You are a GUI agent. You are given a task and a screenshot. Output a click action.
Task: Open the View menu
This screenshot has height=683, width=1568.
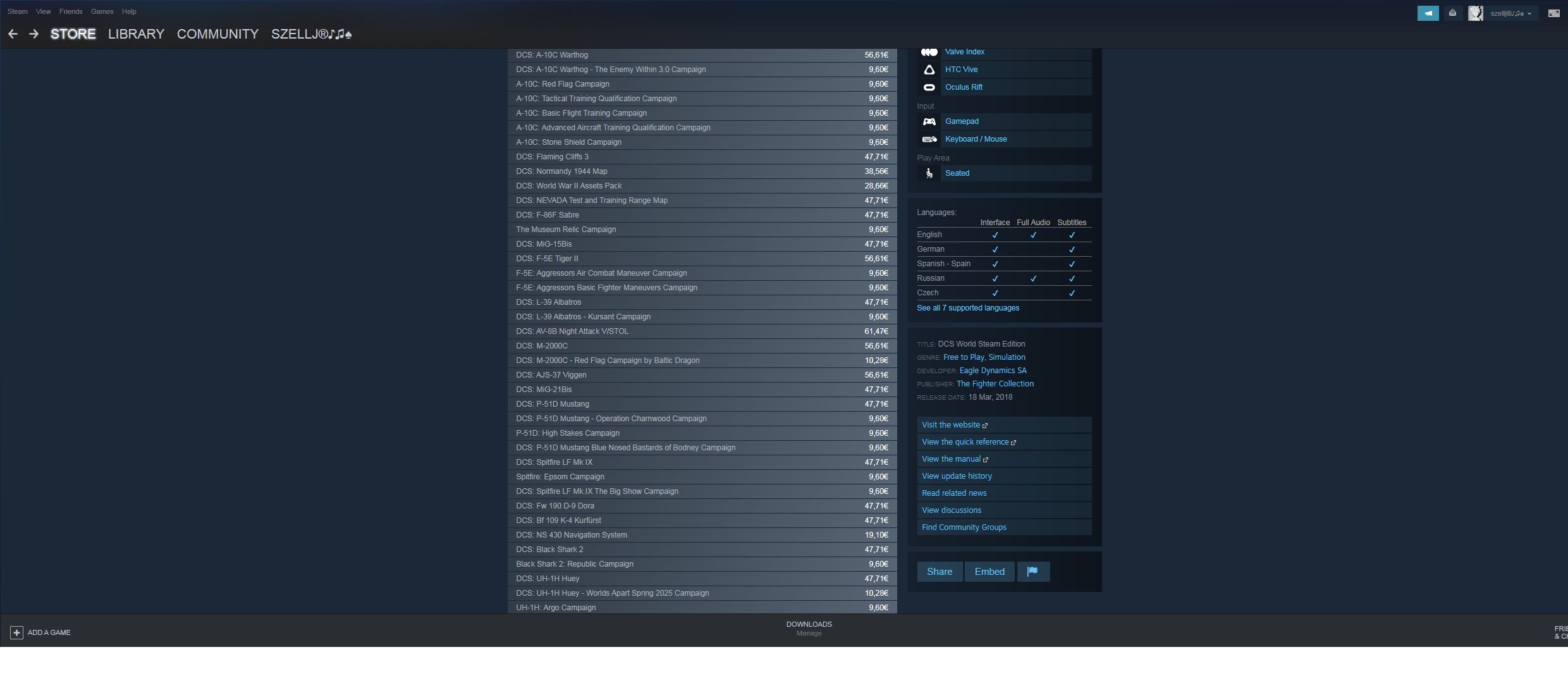44,11
